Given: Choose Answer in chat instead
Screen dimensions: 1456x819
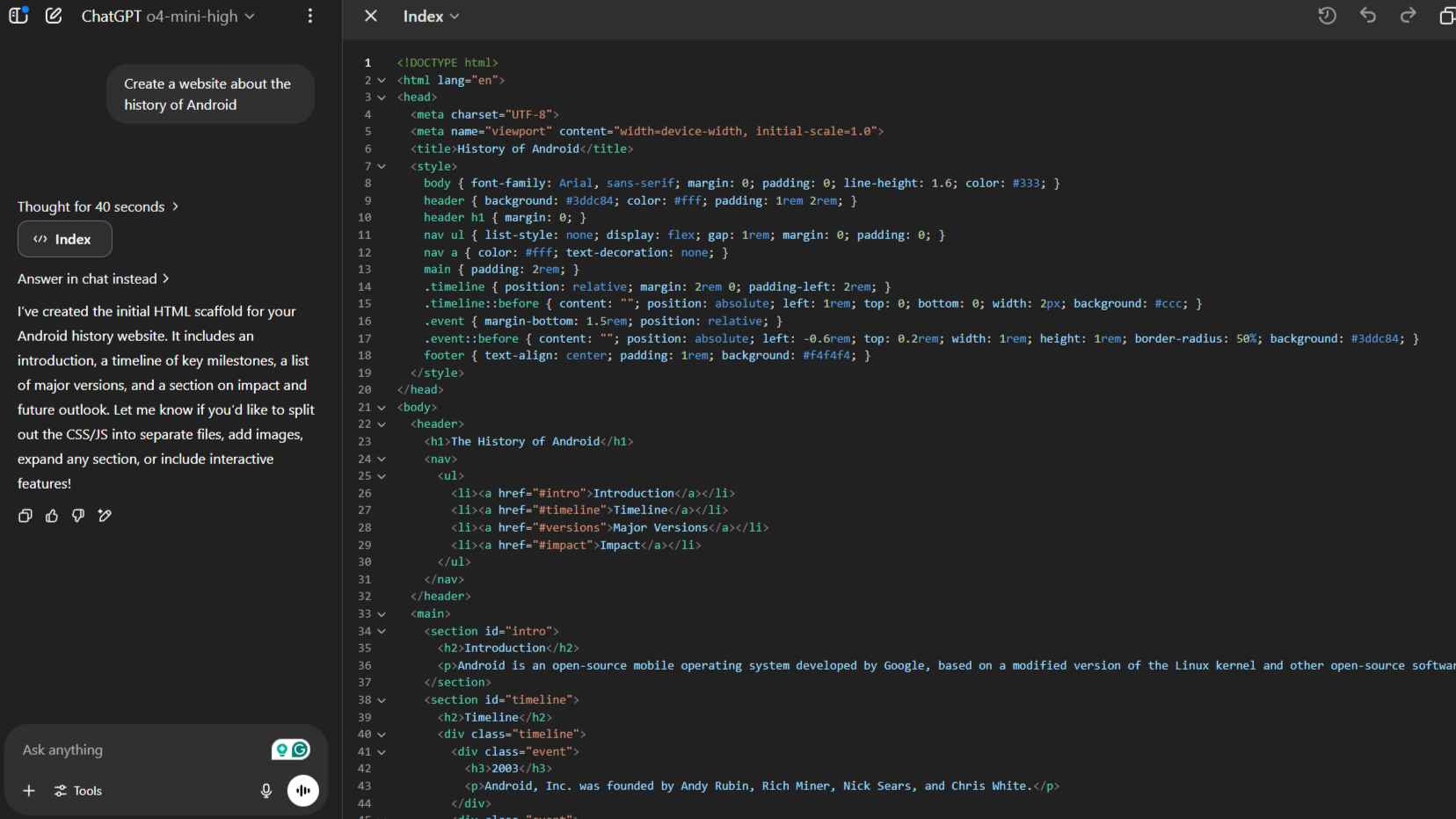Looking at the screenshot, I should 93,279.
